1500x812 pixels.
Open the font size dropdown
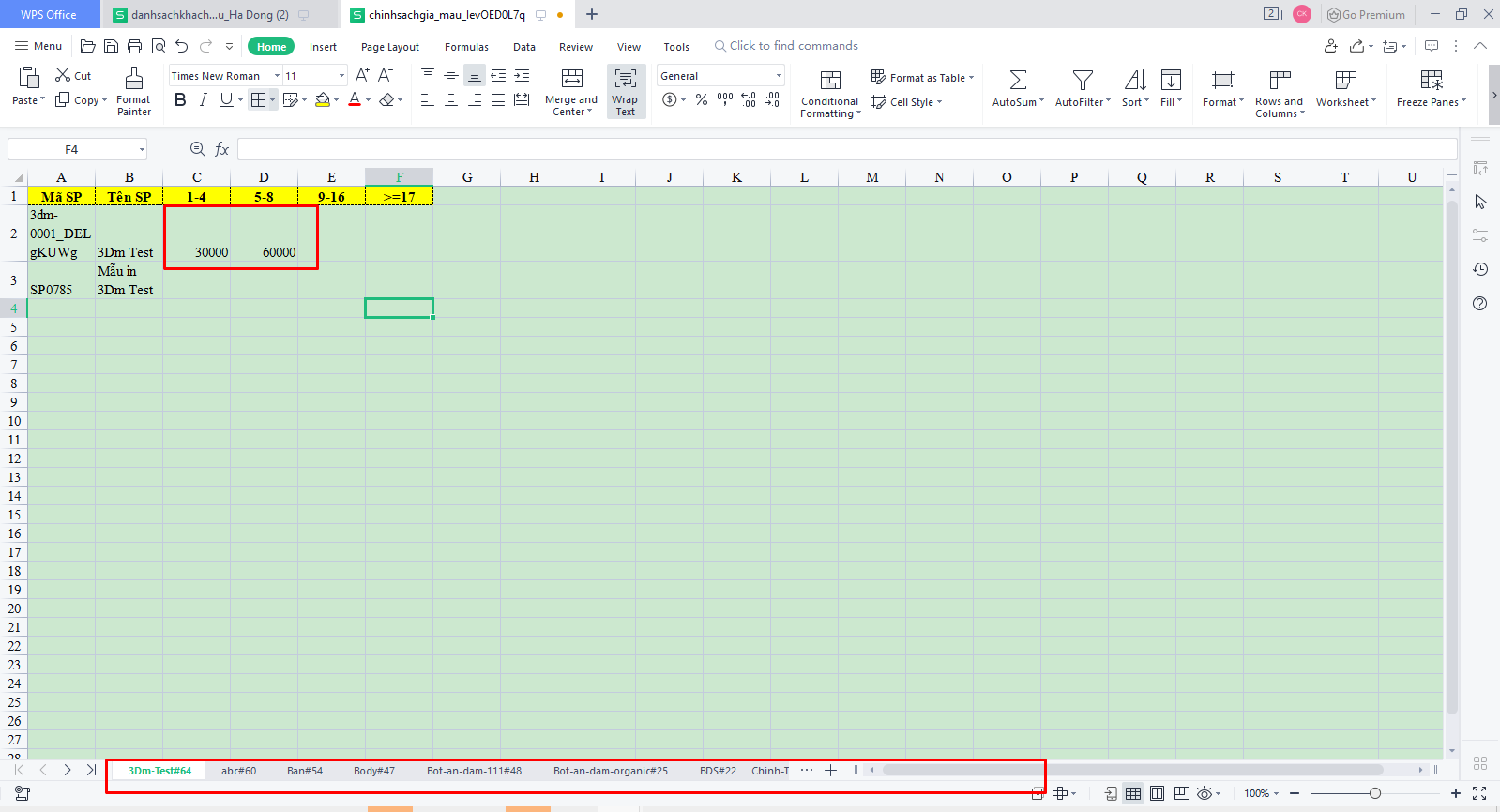[x=341, y=76]
